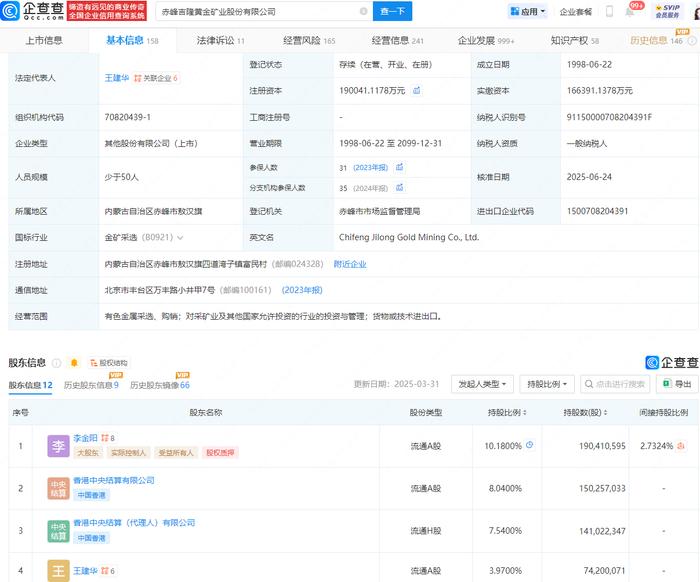
Task: Click English name Chifeng Jilong Gold Mining
Action: click(x=408, y=237)
